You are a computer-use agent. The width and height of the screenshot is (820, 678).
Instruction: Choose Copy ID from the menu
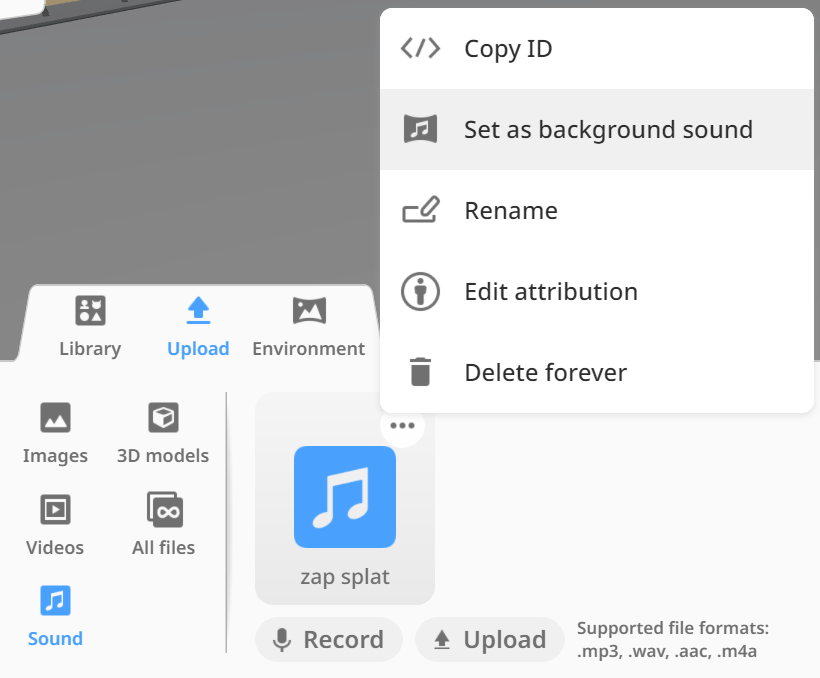click(x=597, y=49)
